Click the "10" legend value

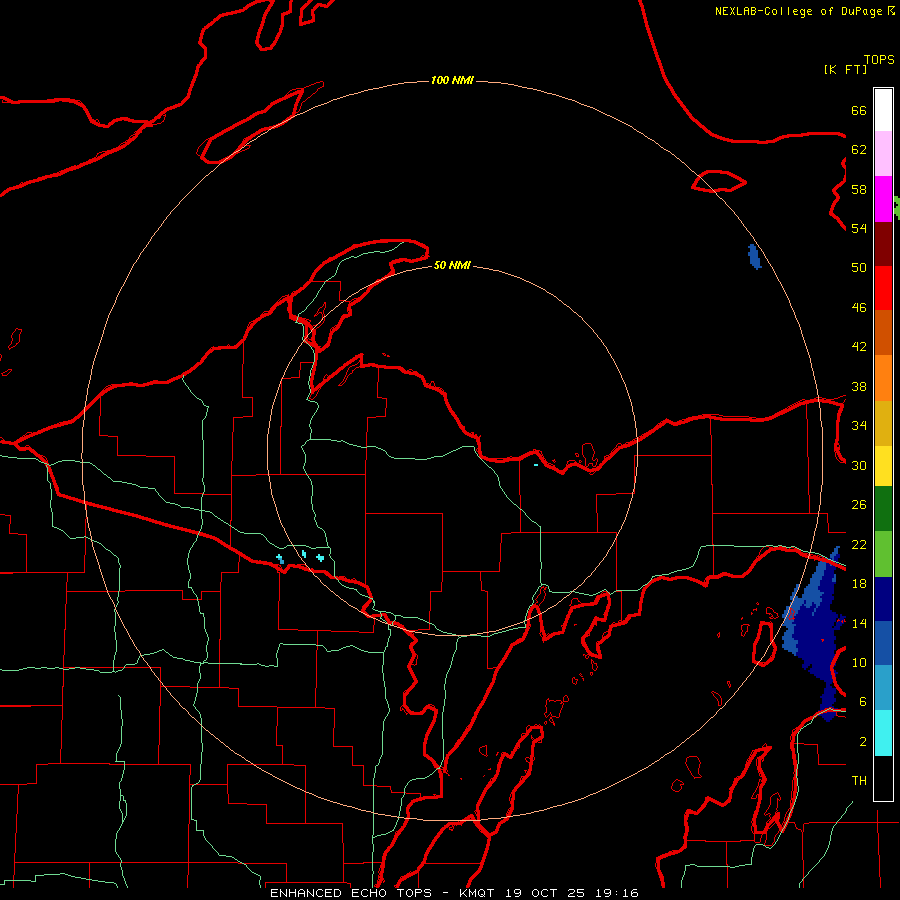coord(859,663)
